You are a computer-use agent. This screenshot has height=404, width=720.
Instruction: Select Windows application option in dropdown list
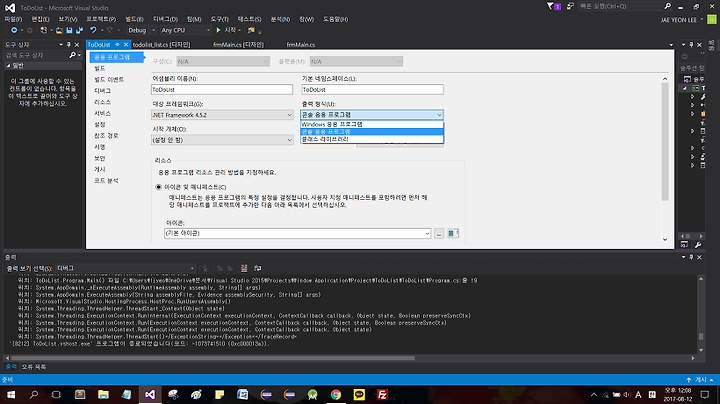(372, 124)
